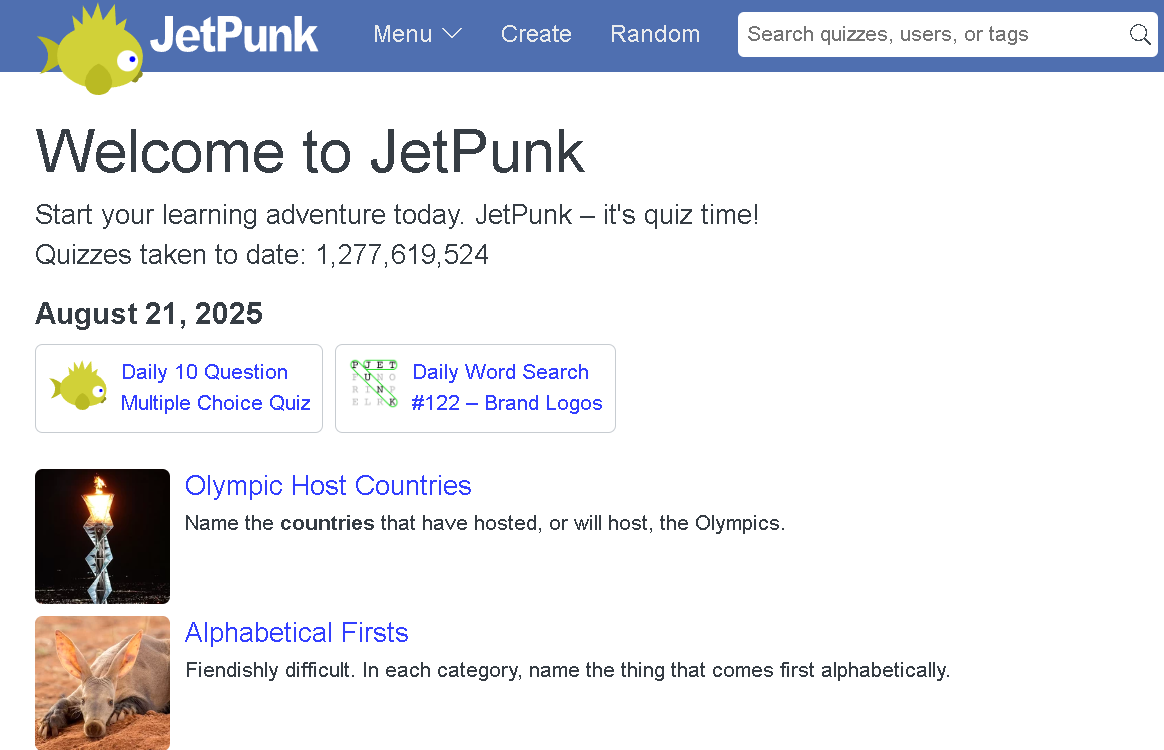
Task: Click the Olympic torch thumbnail
Action: [102, 536]
